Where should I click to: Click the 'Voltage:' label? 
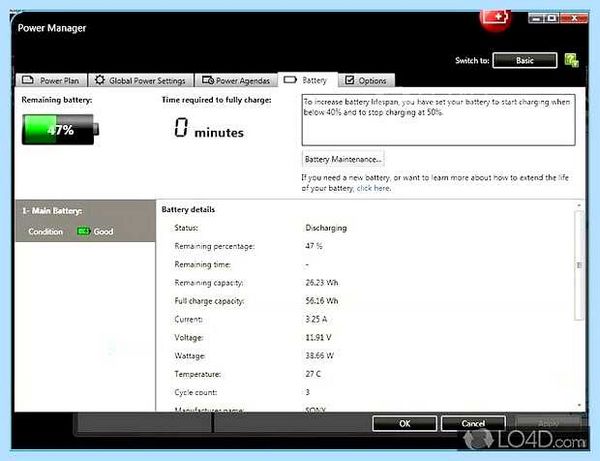coord(189,337)
